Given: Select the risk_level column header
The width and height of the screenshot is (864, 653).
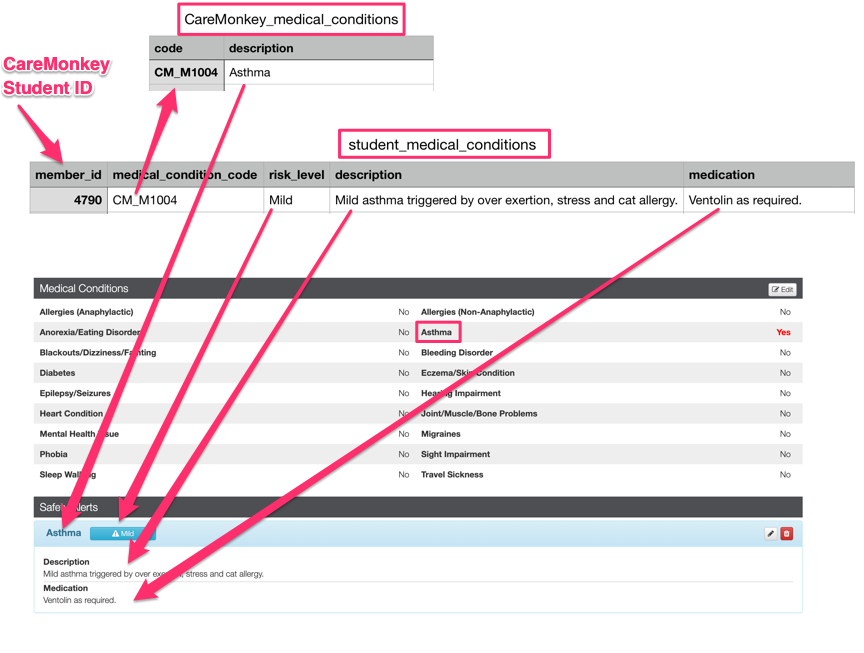Looking at the screenshot, I should pyautogui.click(x=296, y=175).
